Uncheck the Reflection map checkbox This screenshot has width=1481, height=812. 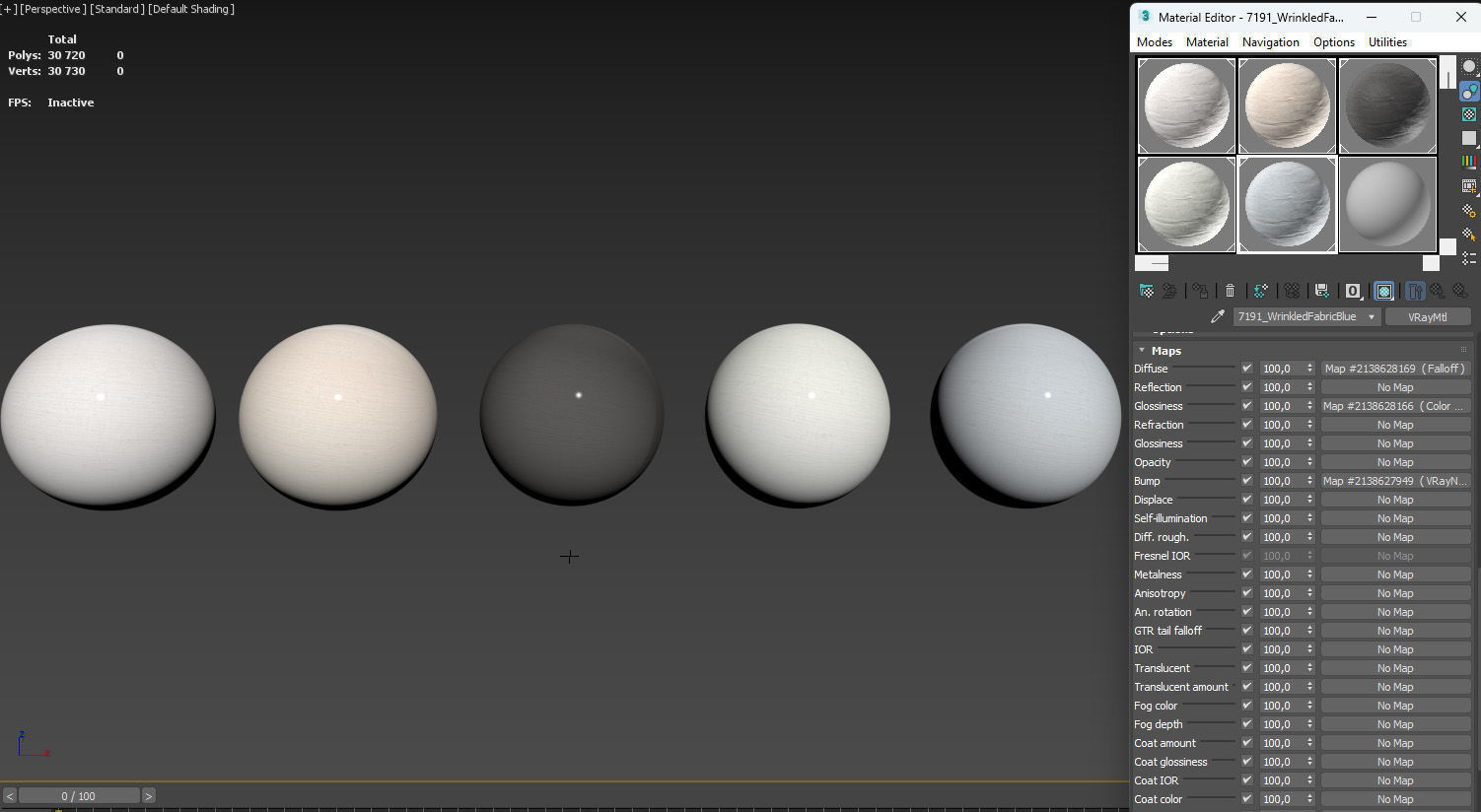tap(1246, 387)
